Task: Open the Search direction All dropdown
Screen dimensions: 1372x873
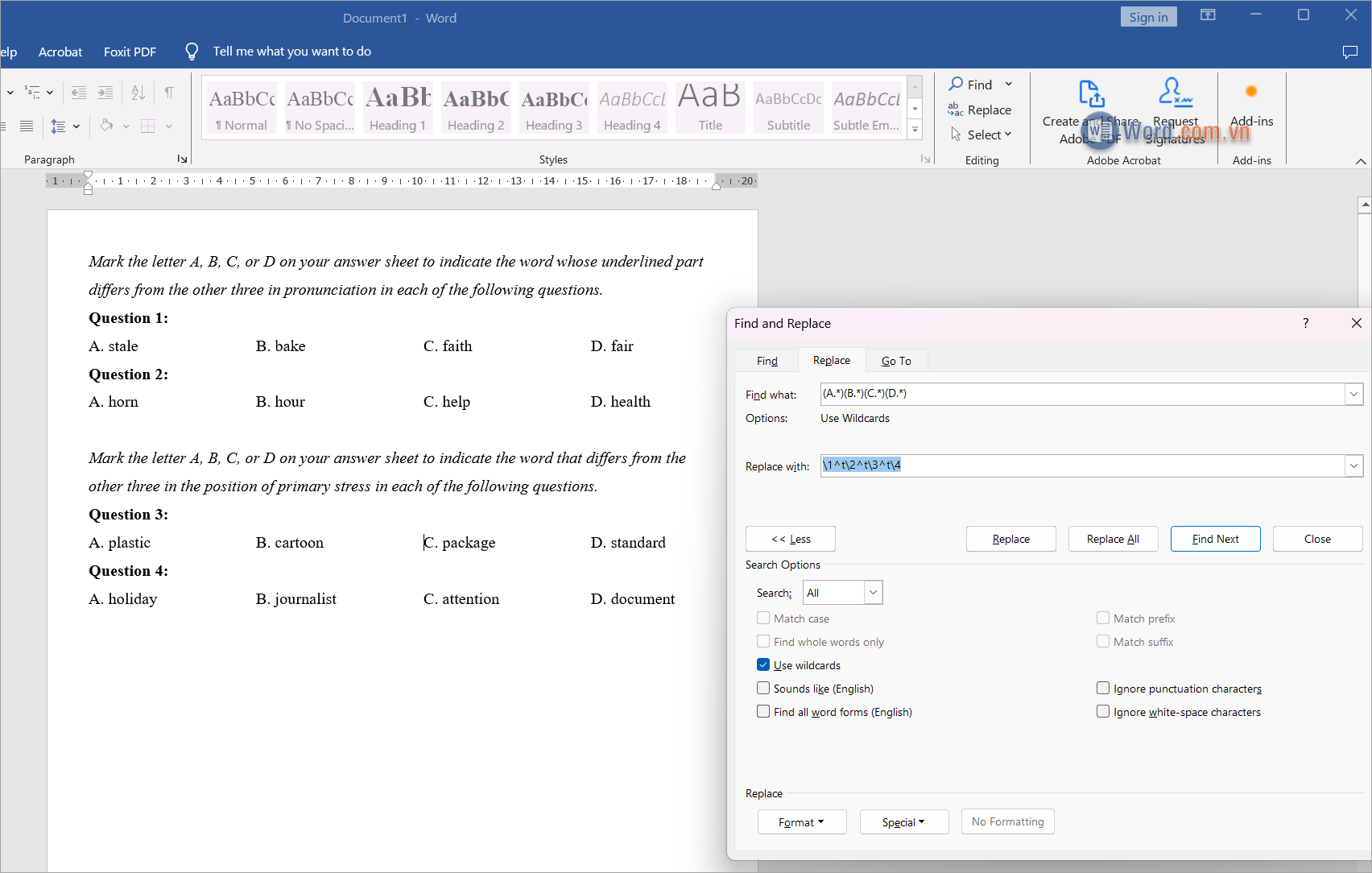Action: click(873, 593)
